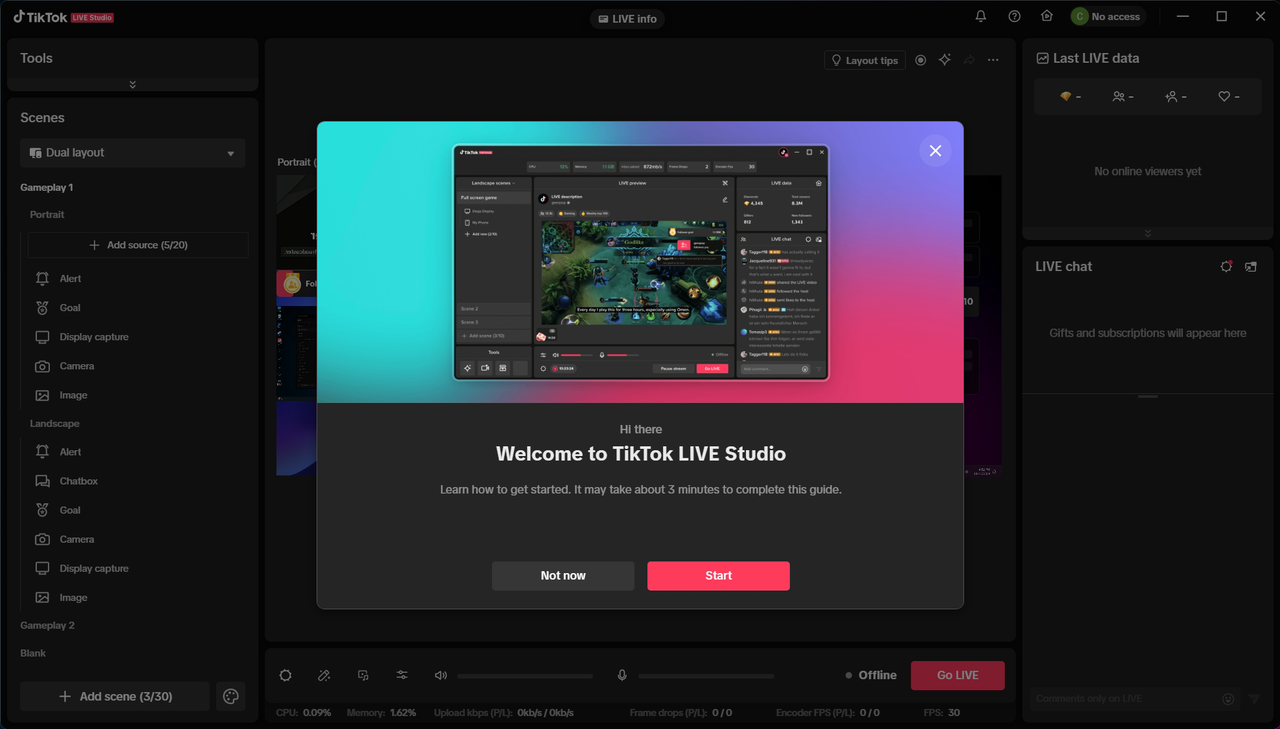This screenshot has width=1280, height=729.
Task: Click the audio mixer sliders icon
Action: pyautogui.click(x=402, y=675)
